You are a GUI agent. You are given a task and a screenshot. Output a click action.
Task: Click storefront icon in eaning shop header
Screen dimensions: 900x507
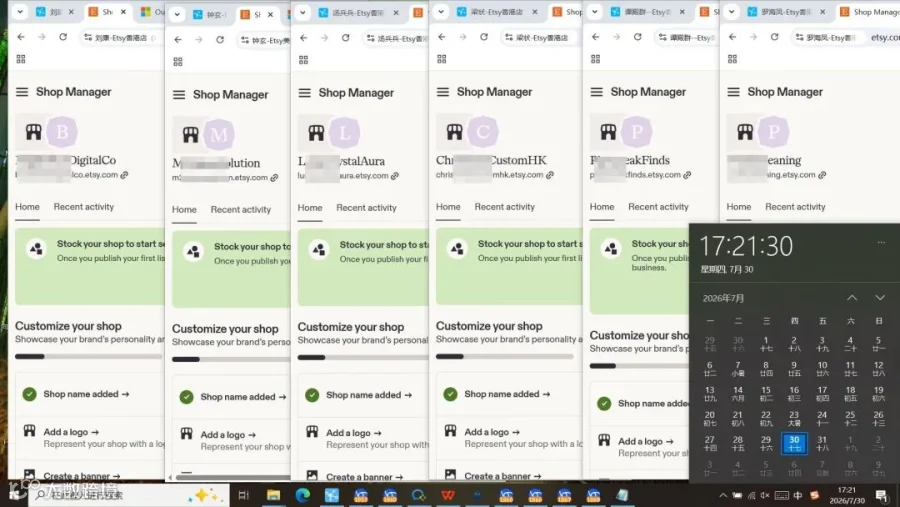coord(744,131)
